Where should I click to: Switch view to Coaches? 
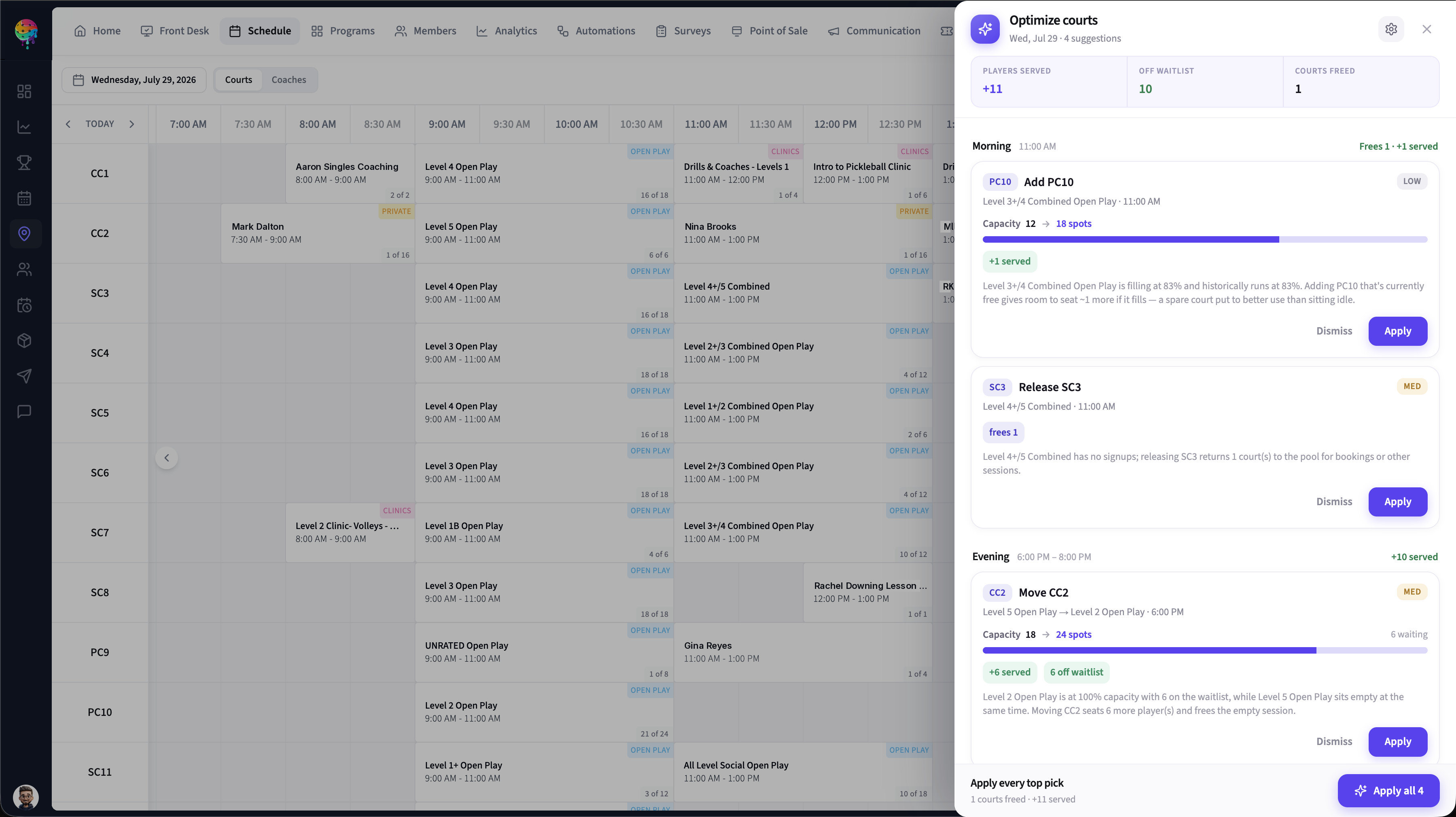pos(289,80)
